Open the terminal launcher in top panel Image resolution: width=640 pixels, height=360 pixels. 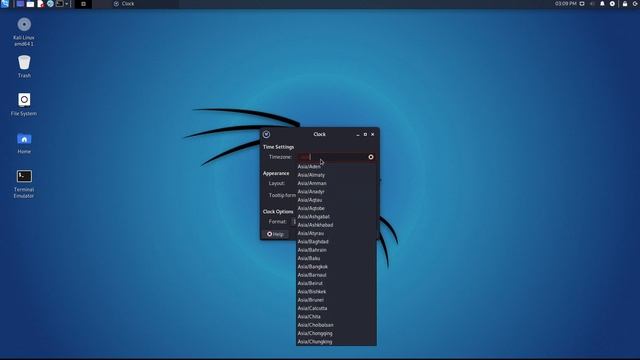click(60, 4)
